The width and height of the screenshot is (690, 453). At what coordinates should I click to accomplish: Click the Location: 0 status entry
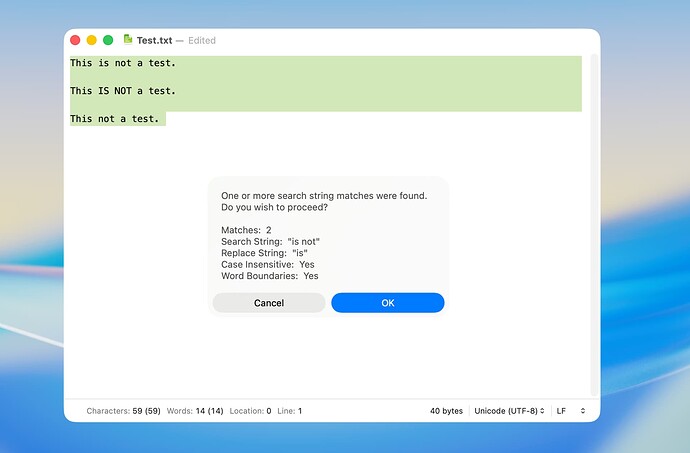pyautogui.click(x=250, y=411)
